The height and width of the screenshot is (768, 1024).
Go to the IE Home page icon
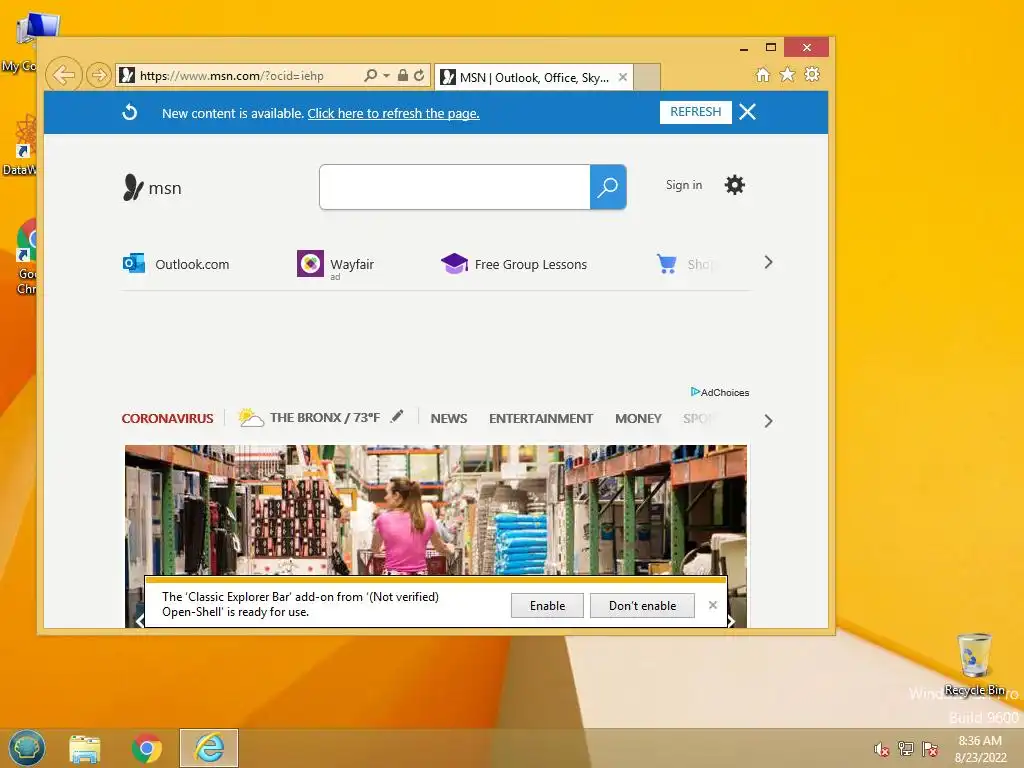click(x=763, y=74)
